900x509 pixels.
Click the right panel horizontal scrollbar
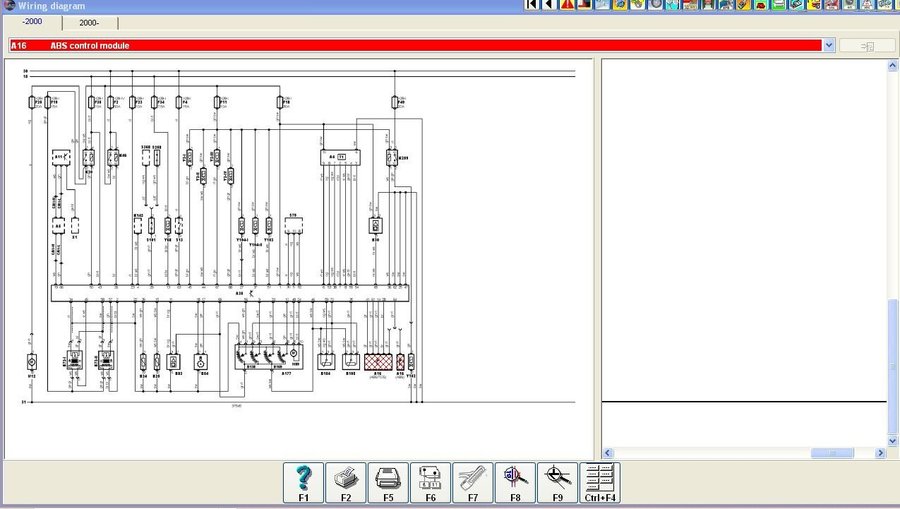pyautogui.click(x=830, y=453)
